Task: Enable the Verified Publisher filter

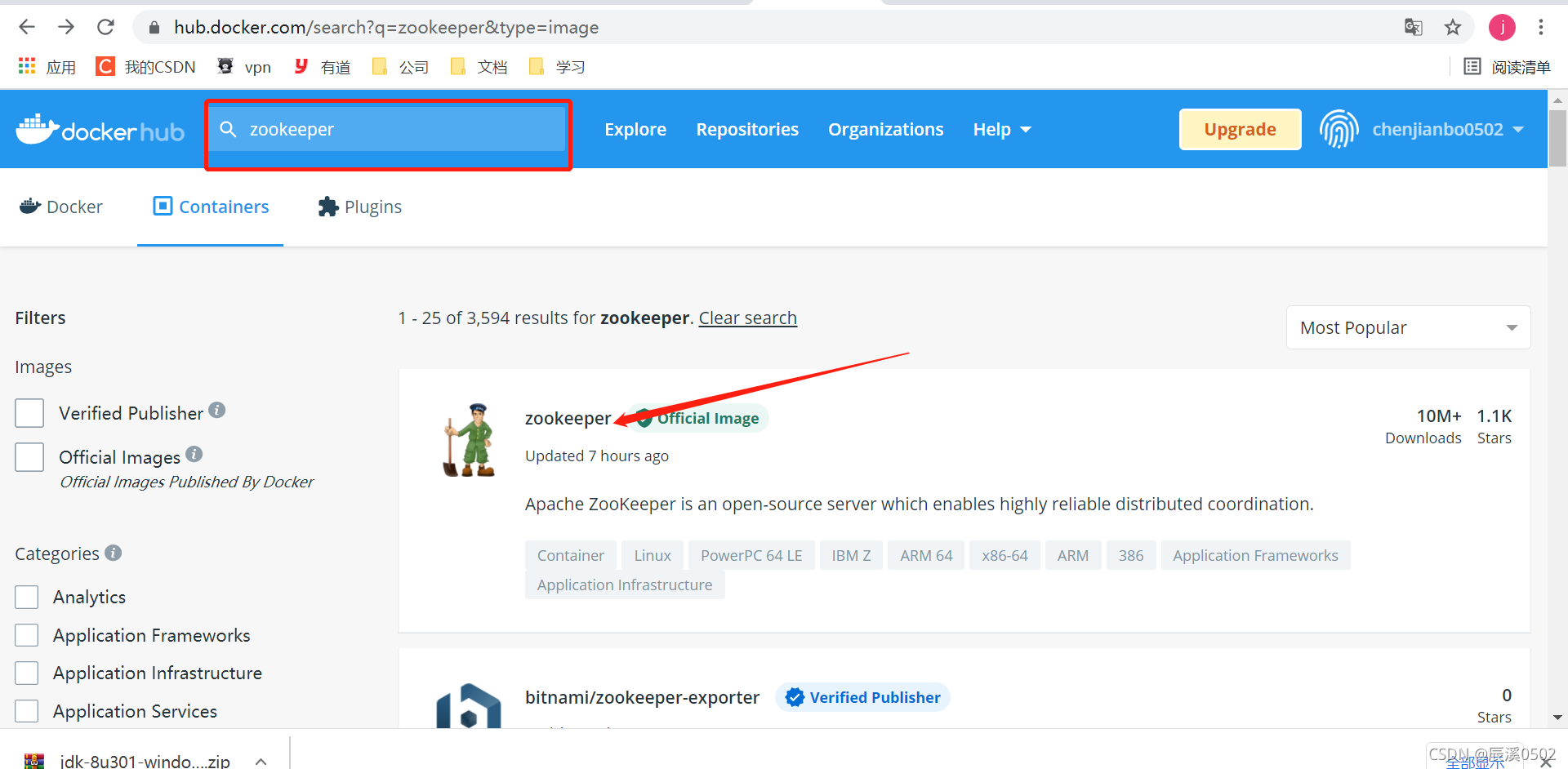Action: (x=29, y=413)
